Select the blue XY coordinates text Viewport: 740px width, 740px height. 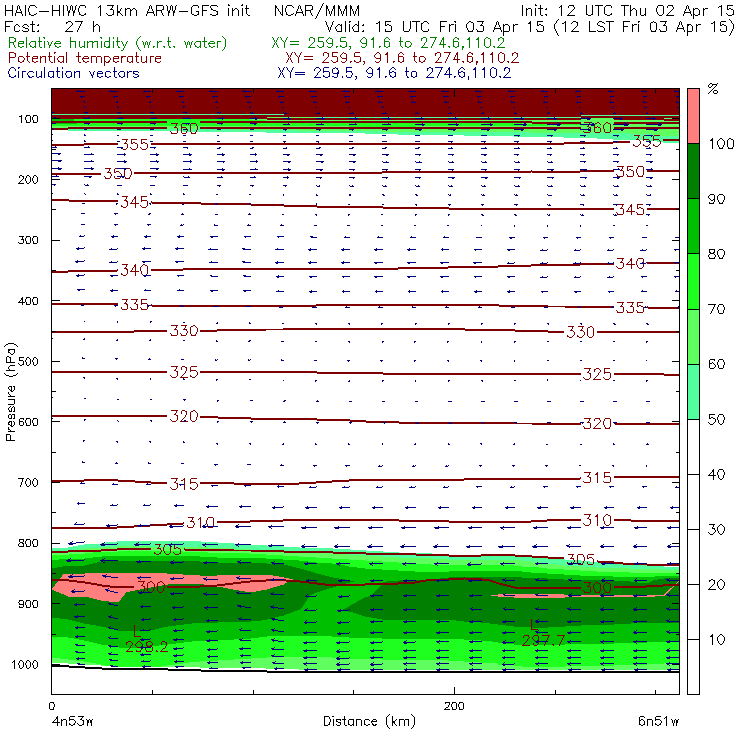[394, 73]
